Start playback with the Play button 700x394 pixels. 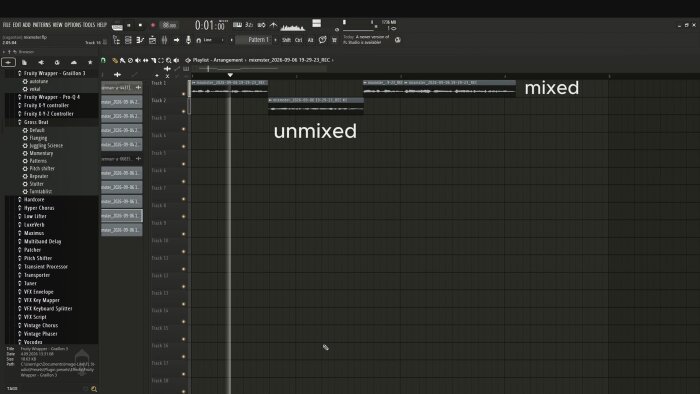[x=129, y=25]
